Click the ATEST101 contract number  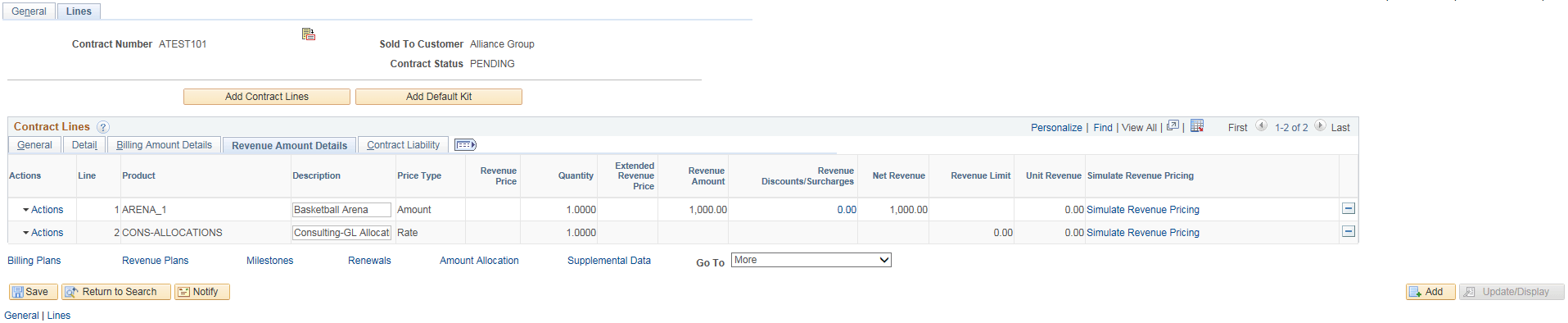(x=183, y=44)
